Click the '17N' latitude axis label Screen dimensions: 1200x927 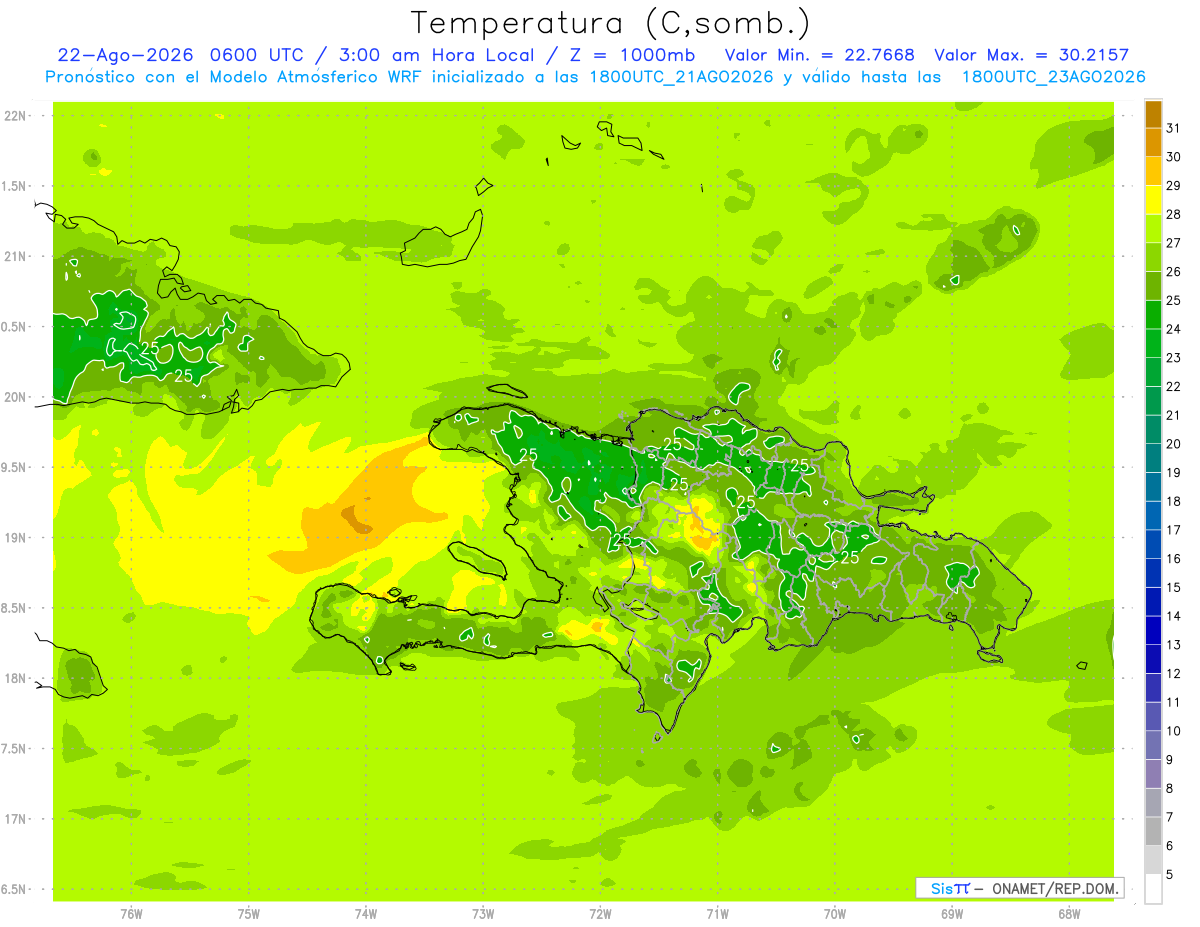pos(15,819)
